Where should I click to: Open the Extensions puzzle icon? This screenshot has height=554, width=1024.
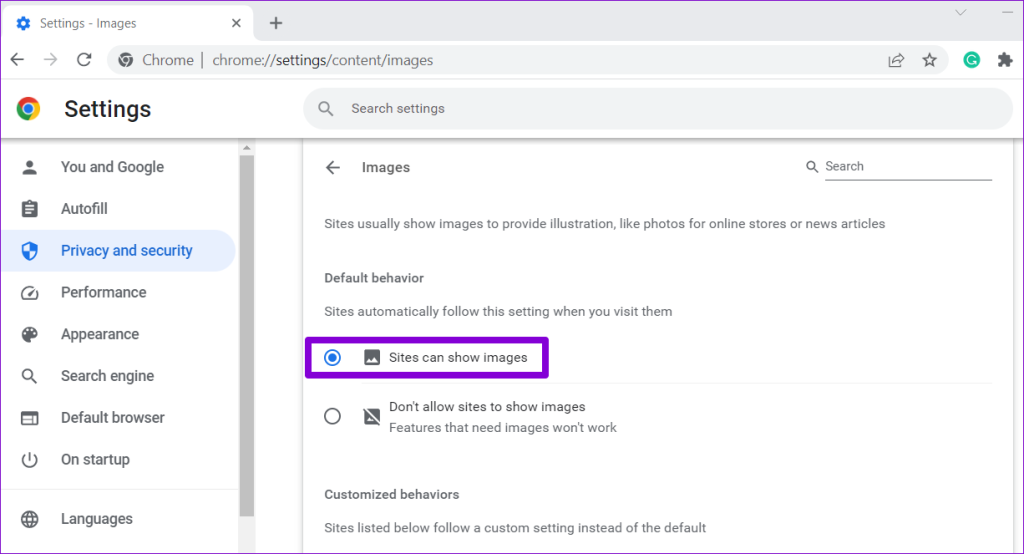pyautogui.click(x=1005, y=60)
